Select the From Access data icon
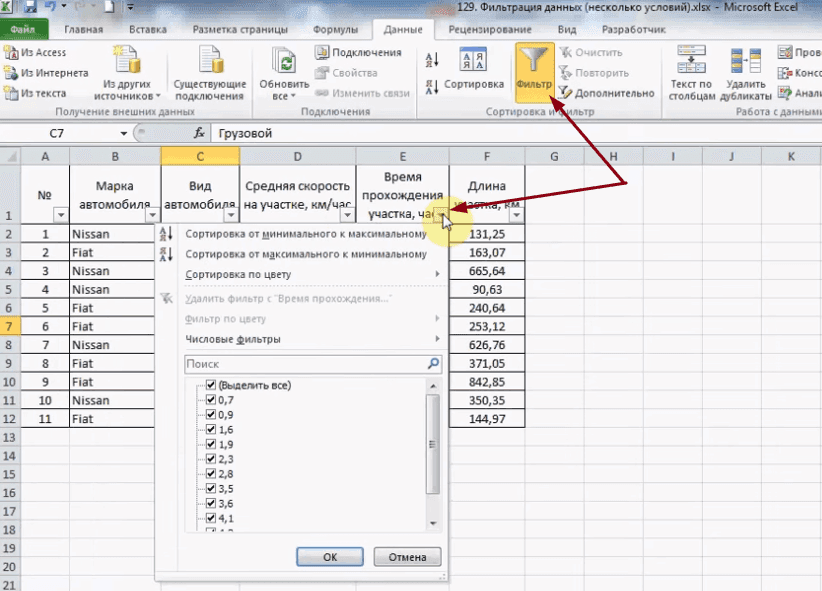This screenshot has height=591, width=822. (x=36, y=53)
